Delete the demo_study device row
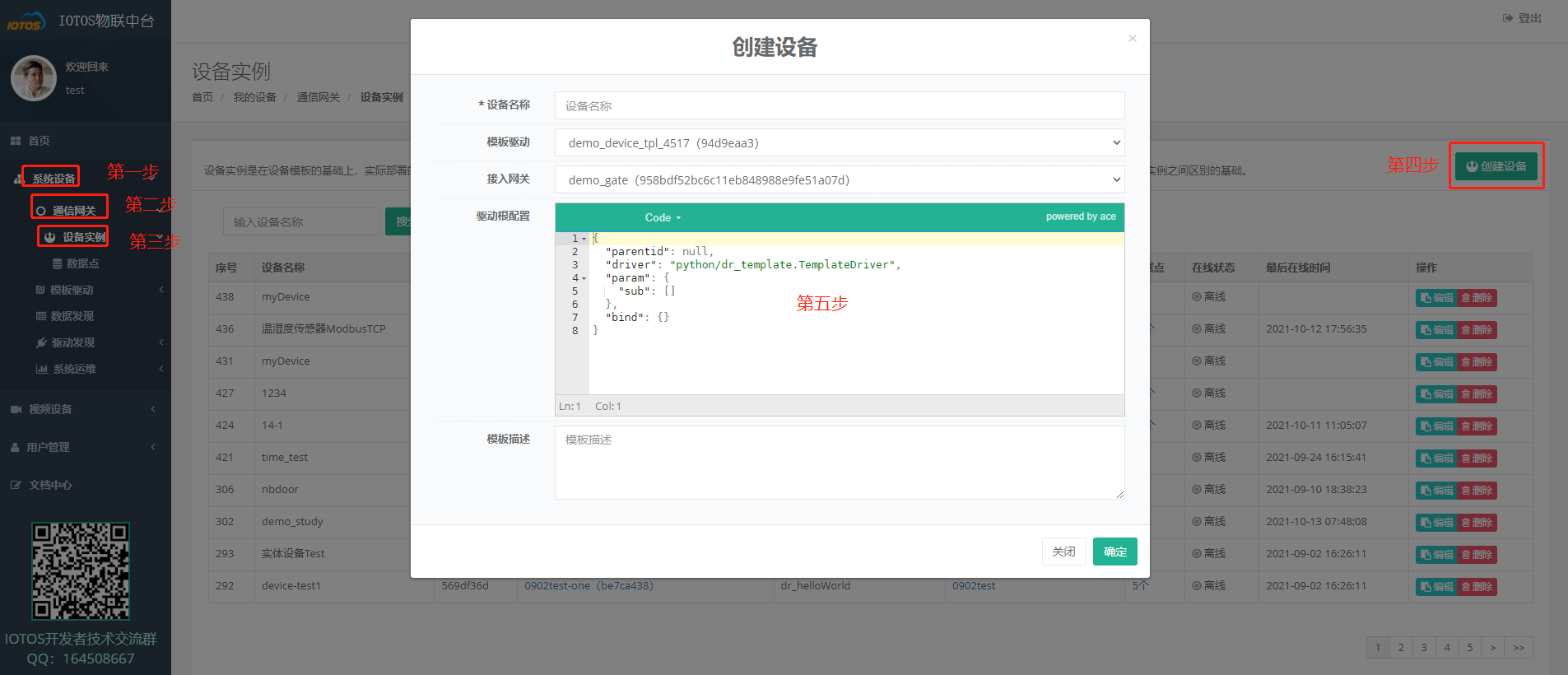 click(x=1477, y=523)
